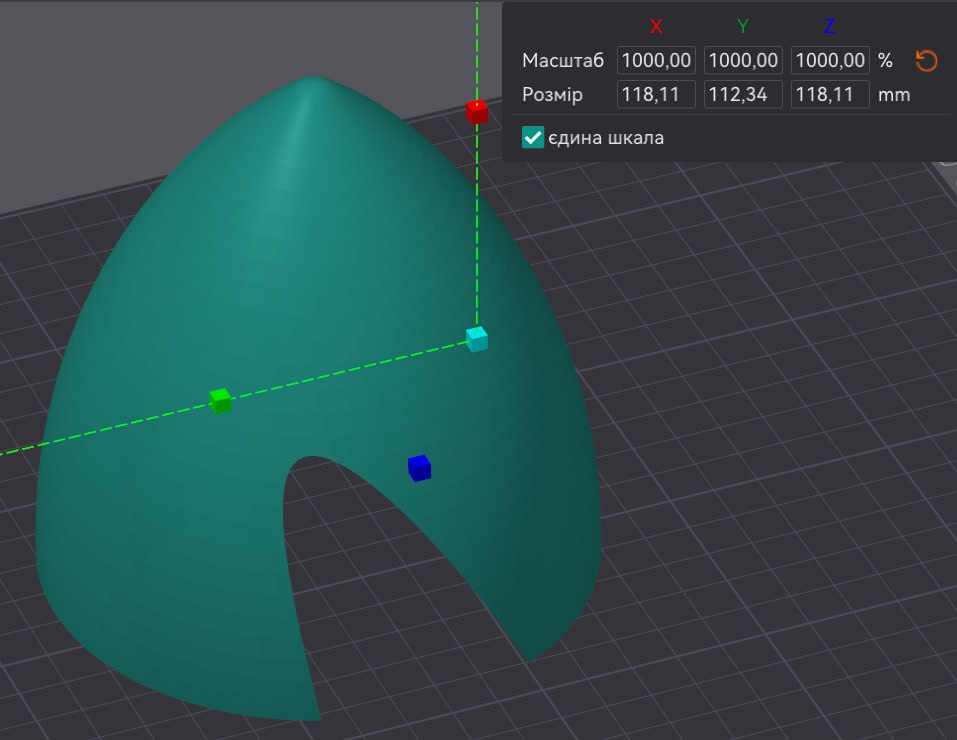Screen dimensions: 957x740
Task: Select the Розмір Y field showing 112,34
Action: click(x=742, y=95)
